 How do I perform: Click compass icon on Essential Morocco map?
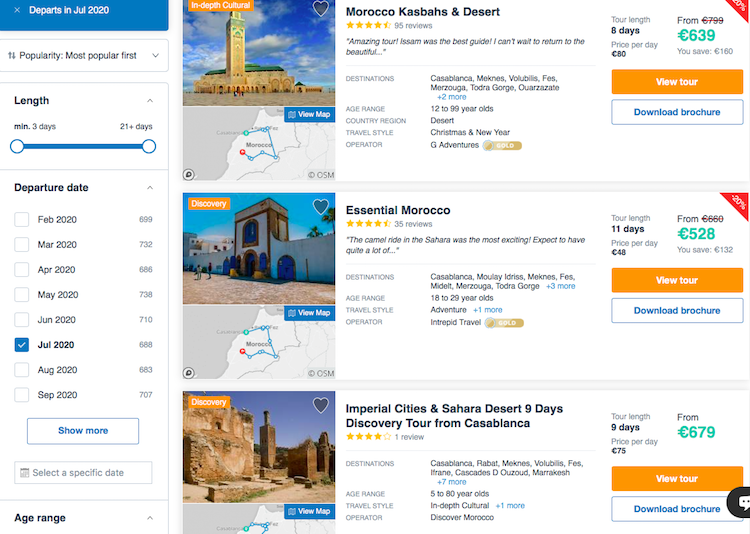pyautogui.click(x=189, y=373)
